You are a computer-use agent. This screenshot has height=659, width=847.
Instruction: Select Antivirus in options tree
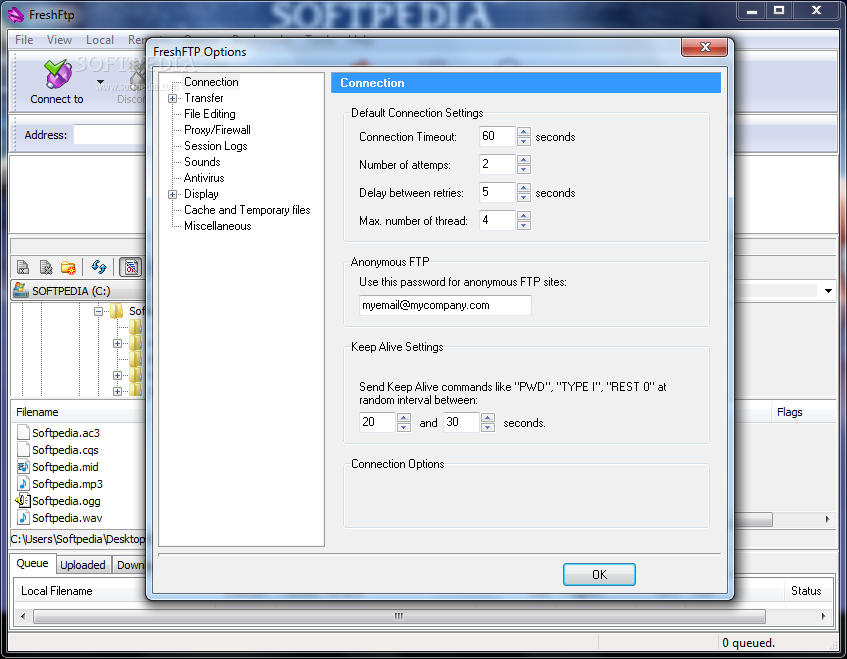click(x=204, y=178)
